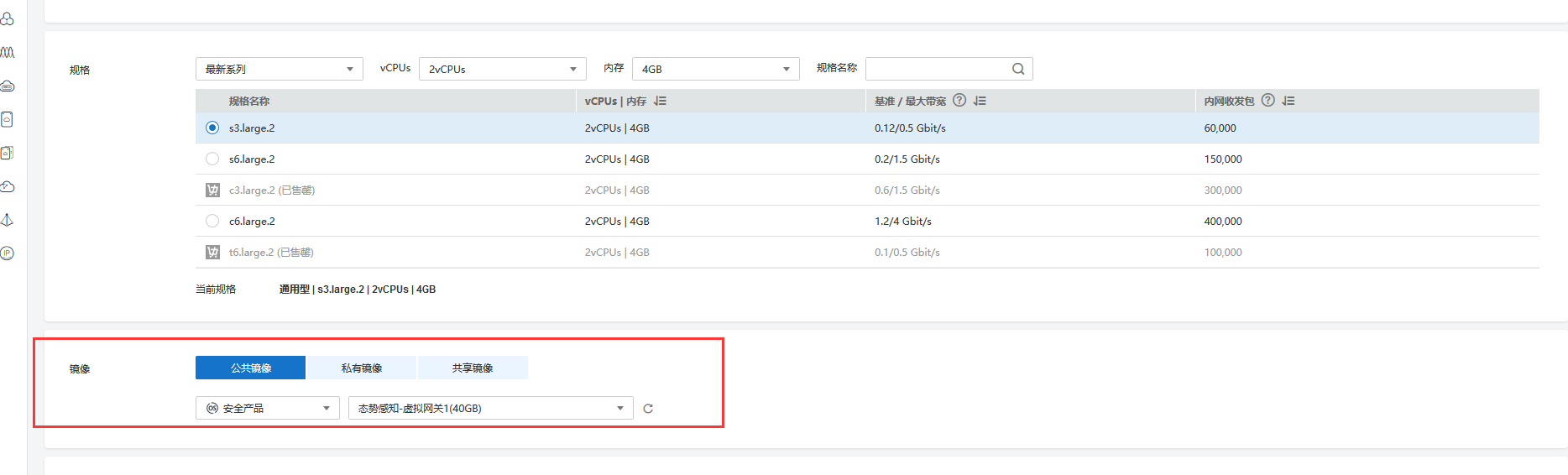Expand the 态势感知-虚拟网关1(40GB) image dropdown
The width and height of the screenshot is (1568, 475).
(x=490, y=409)
